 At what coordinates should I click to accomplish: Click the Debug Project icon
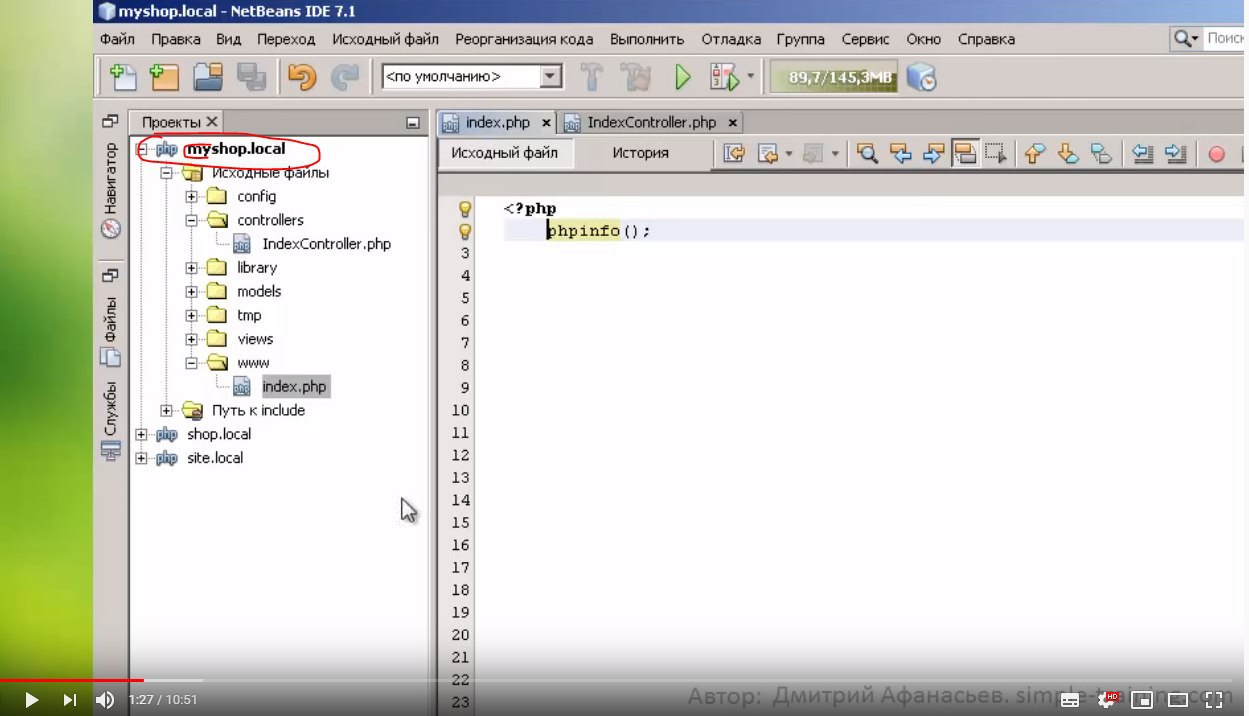tap(723, 77)
